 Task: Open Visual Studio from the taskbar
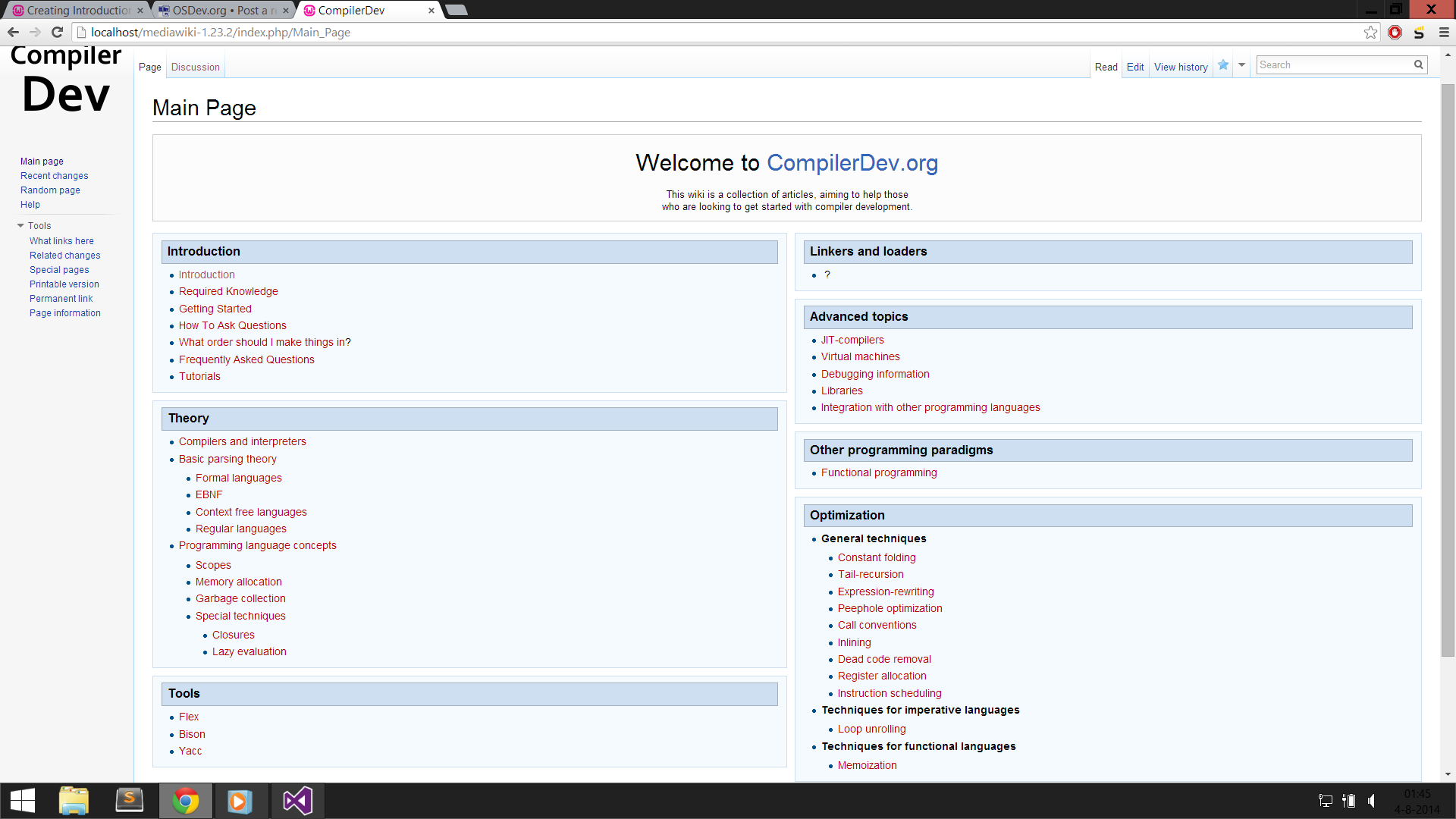point(297,801)
